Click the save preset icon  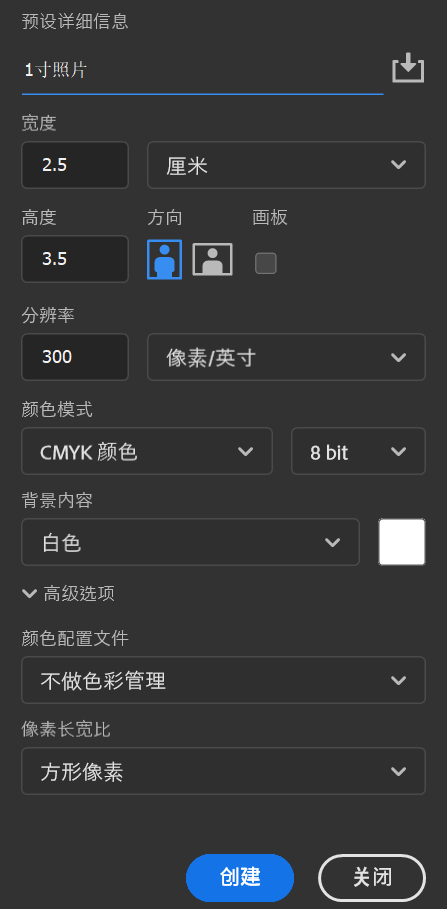point(408,68)
